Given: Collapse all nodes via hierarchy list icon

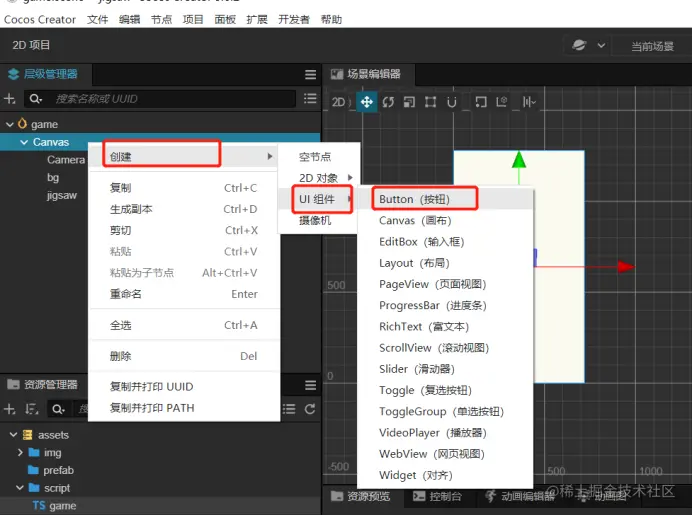Looking at the screenshot, I should (310, 98).
